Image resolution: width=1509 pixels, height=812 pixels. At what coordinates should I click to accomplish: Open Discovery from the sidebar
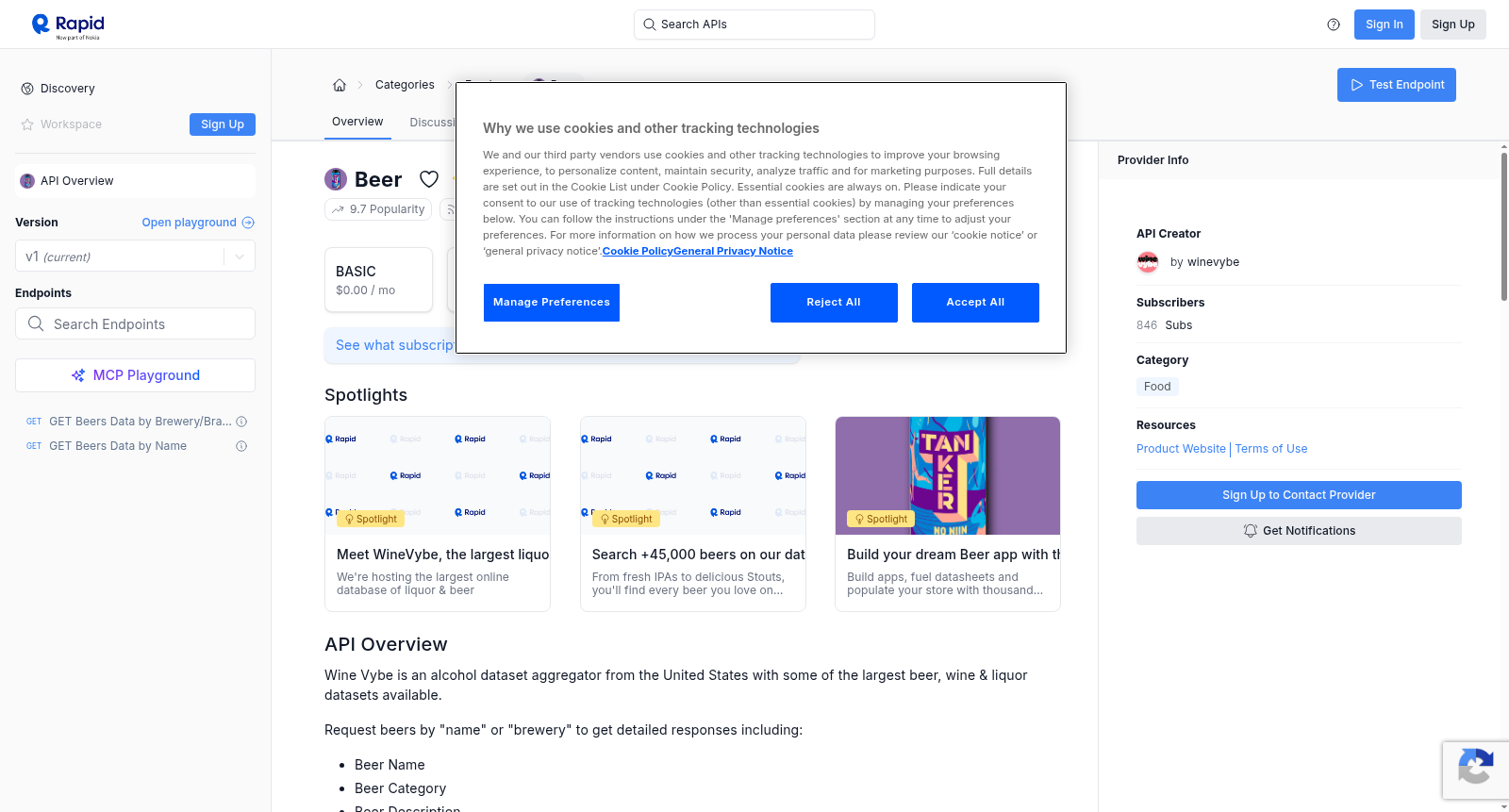(58, 89)
